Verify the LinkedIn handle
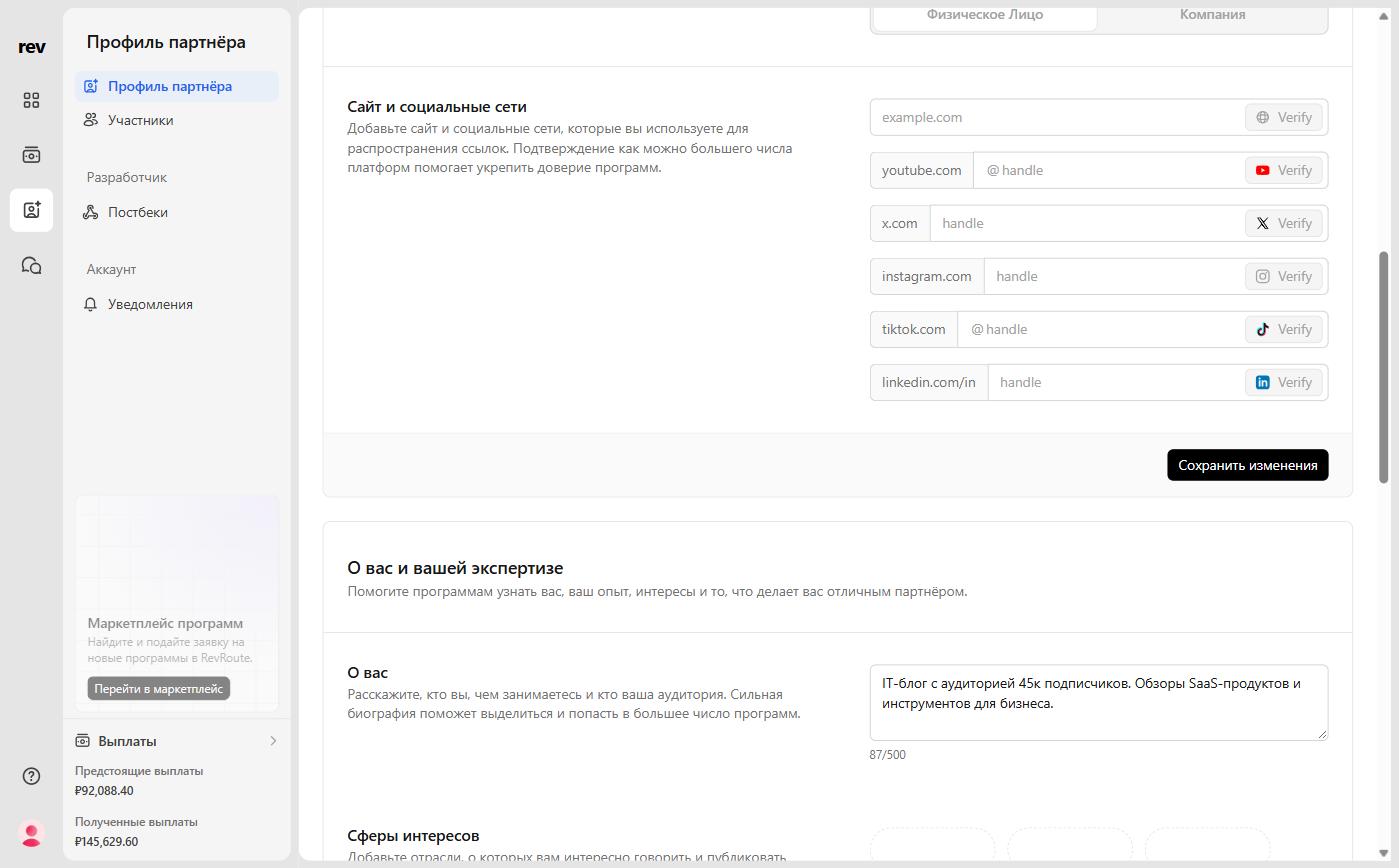The width and height of the screenshot is (1399, 868). tap(1284, 382)
